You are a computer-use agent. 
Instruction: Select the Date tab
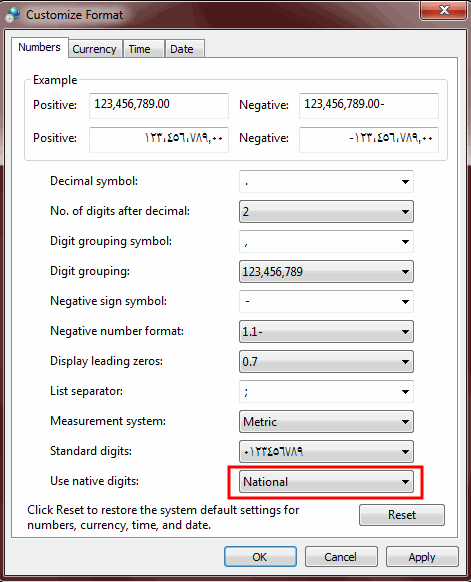pos(184,49)
